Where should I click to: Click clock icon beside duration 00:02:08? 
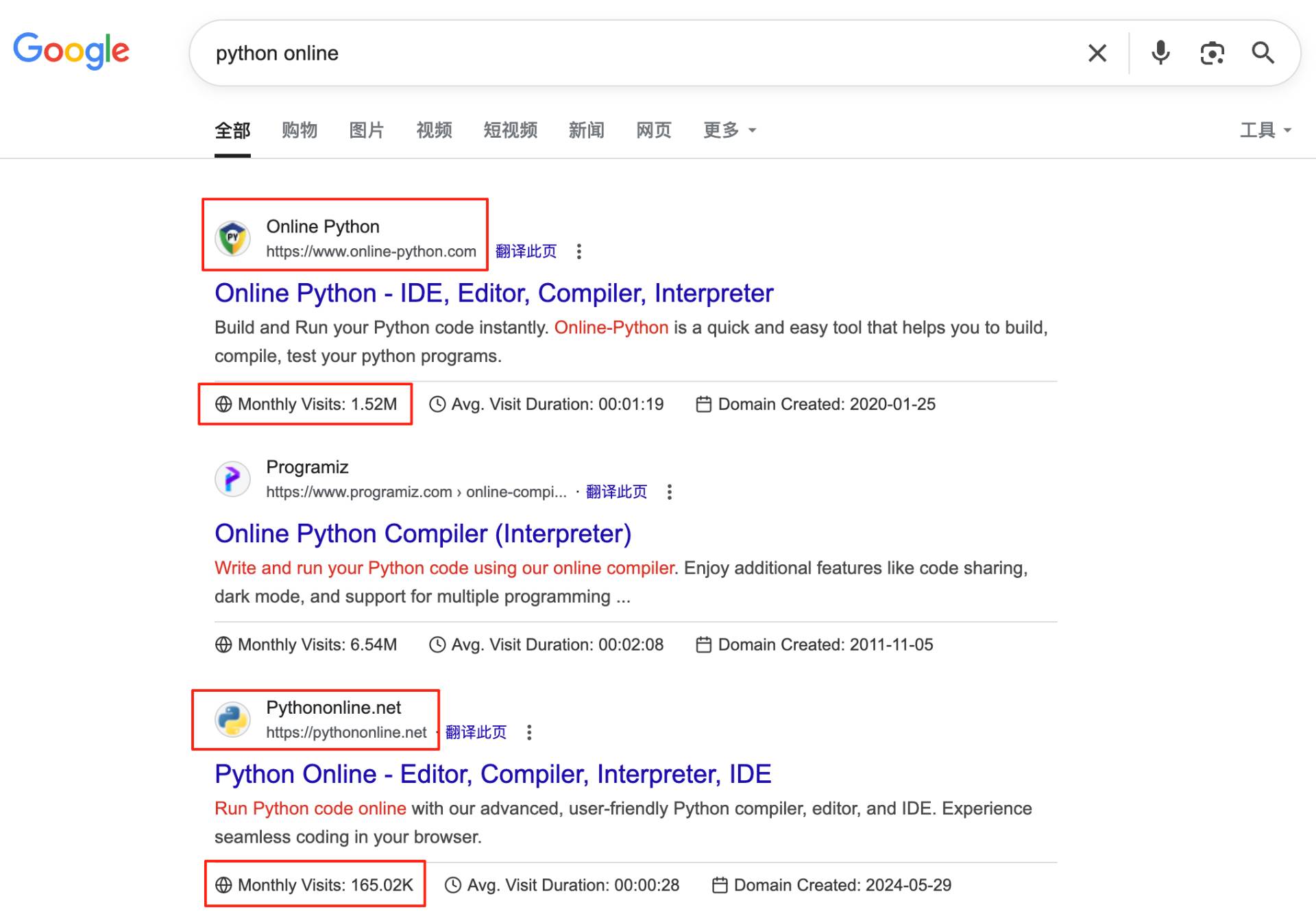[x=437, y=644]
